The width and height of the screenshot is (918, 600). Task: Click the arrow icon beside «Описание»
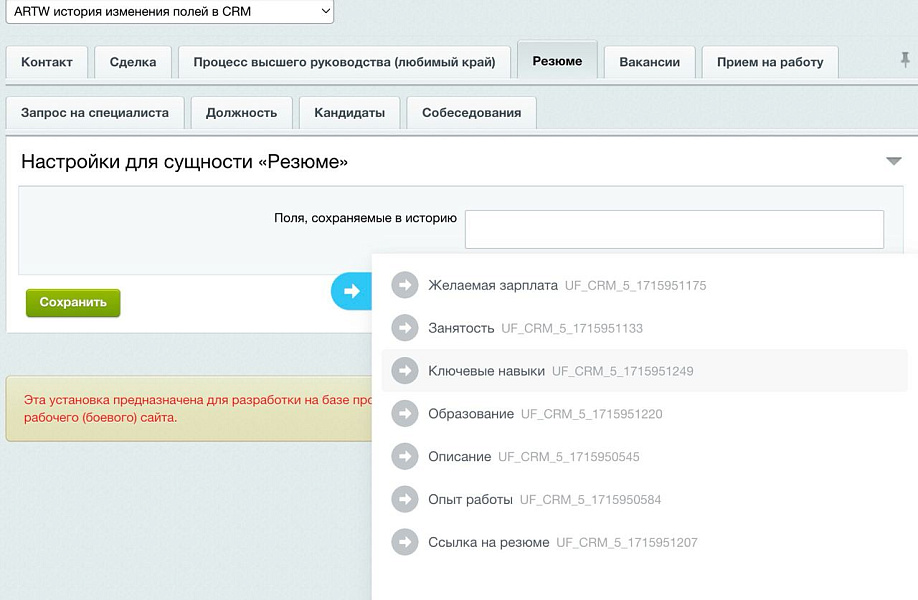404,456
